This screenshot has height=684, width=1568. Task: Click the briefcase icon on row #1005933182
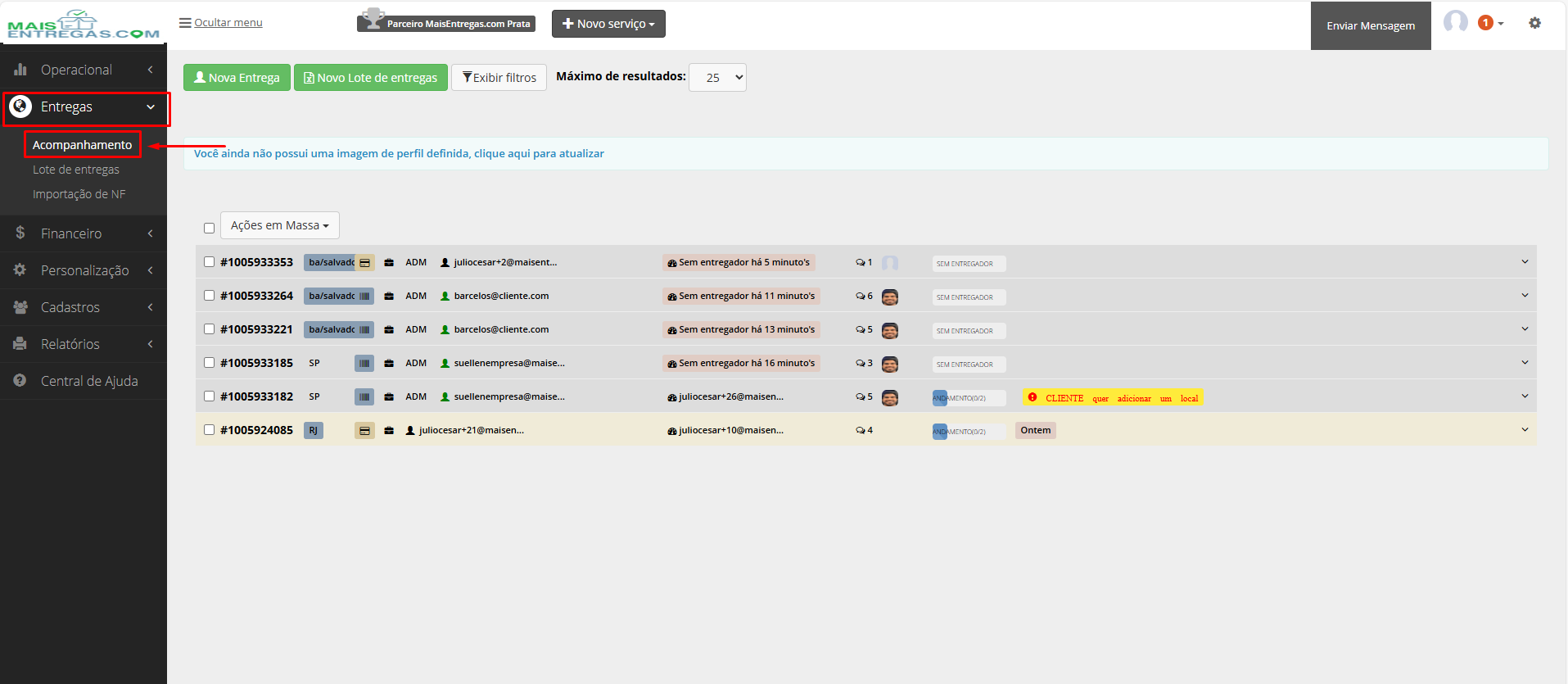(x=389, y=397)
